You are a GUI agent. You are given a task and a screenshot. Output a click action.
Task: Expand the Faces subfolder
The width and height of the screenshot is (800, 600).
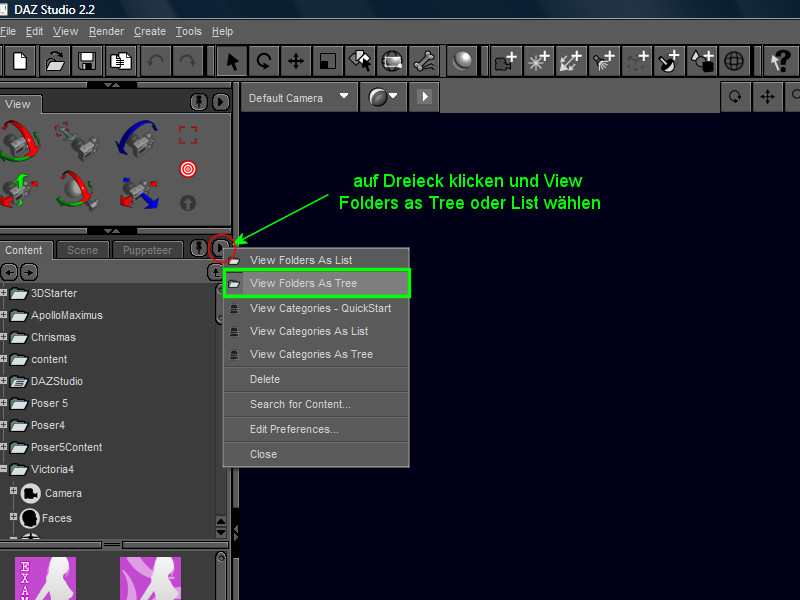14,516
